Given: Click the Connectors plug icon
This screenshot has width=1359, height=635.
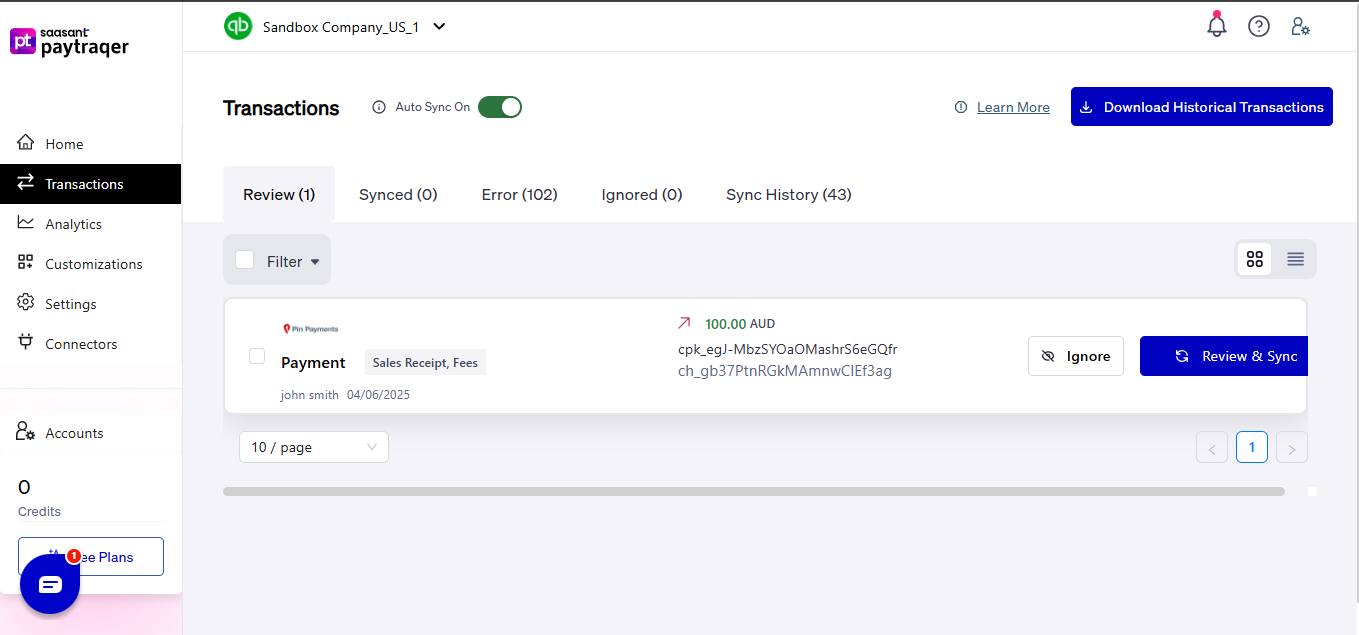Looking at the screenshot, I should 26,343.
